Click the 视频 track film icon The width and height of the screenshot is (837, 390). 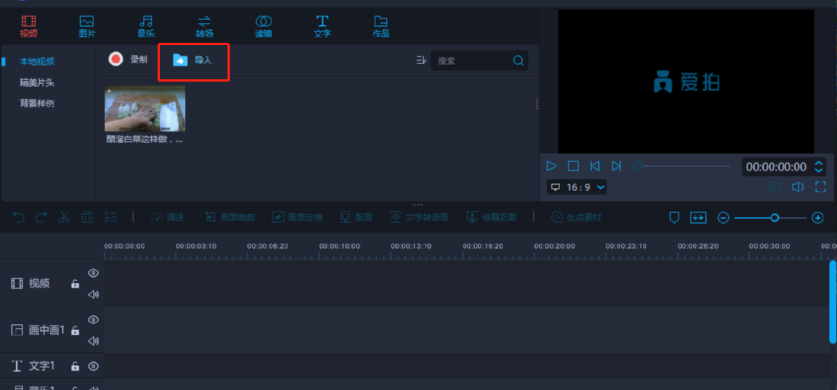click(17, 283)
